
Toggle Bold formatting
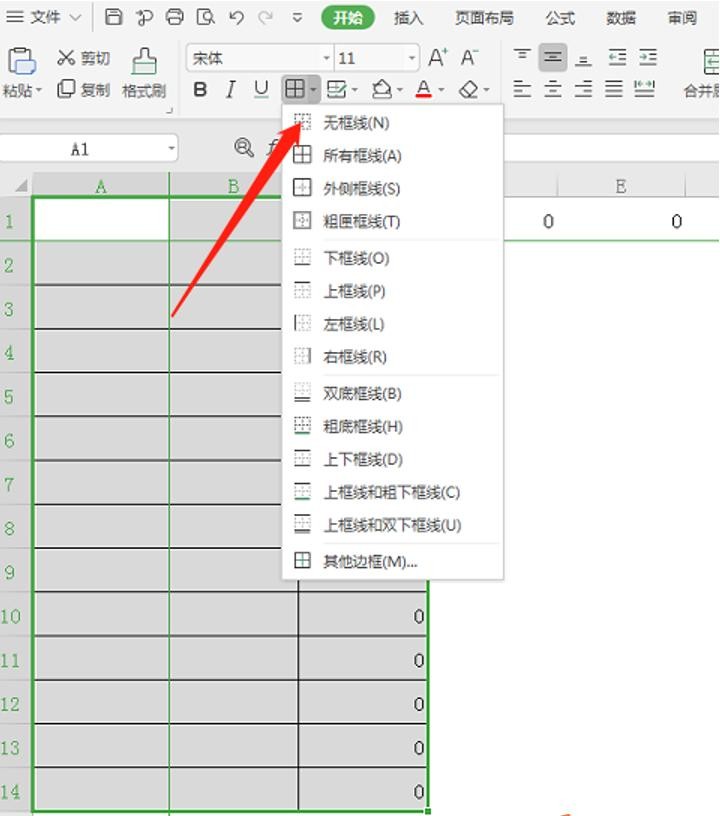pyautogui.click(x=200, y=90)
